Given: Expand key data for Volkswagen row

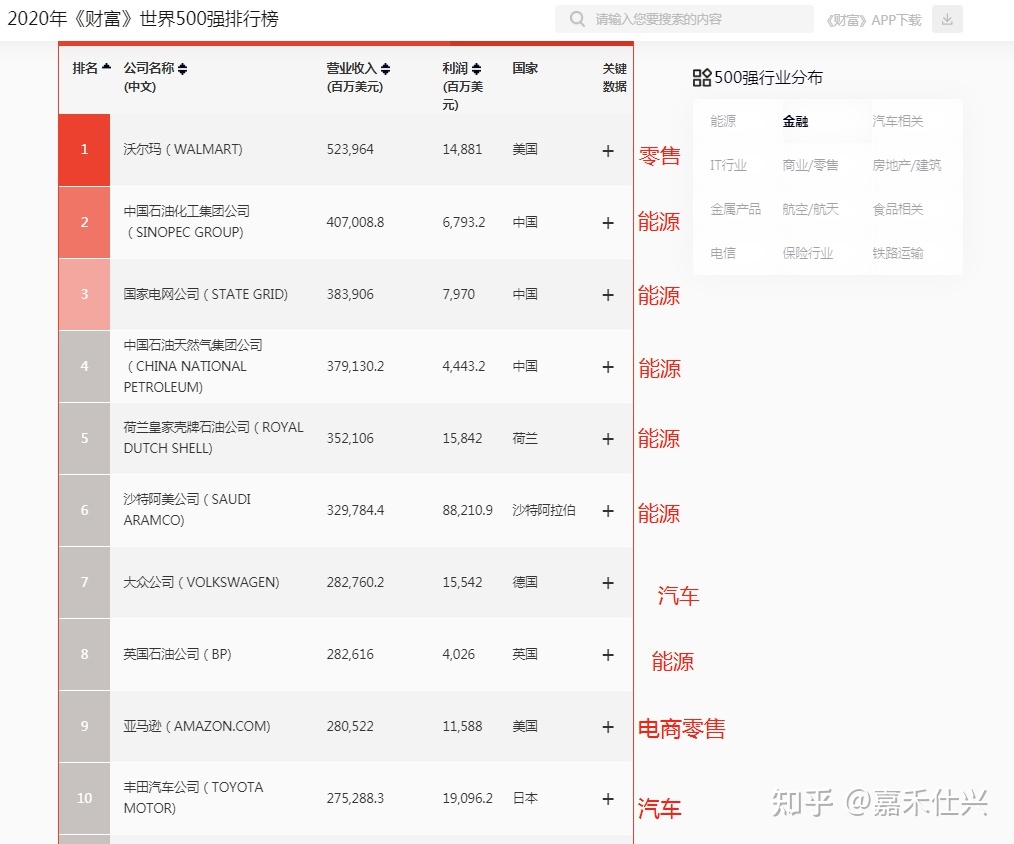Looking at the screenshot, I should click(608, 583).
